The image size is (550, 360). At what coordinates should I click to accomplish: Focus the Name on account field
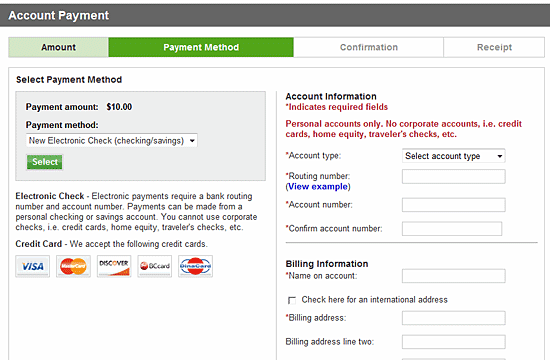(x=454, y=276)
